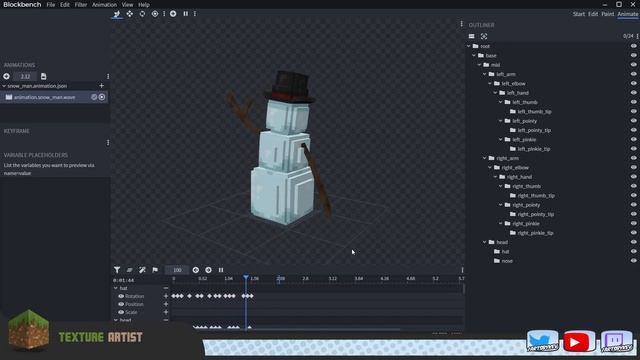Add a Position keyframe for hat

coord(166,304)
